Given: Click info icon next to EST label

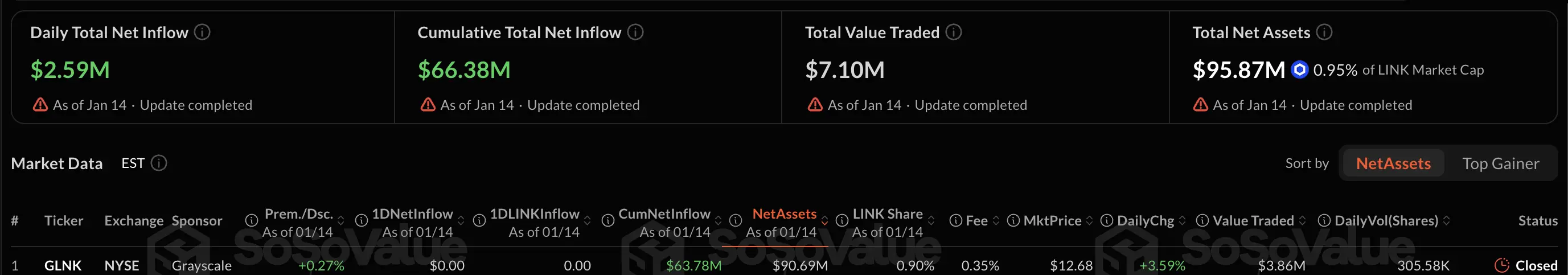Looking at the screenshot, I should tap(159, 163).
